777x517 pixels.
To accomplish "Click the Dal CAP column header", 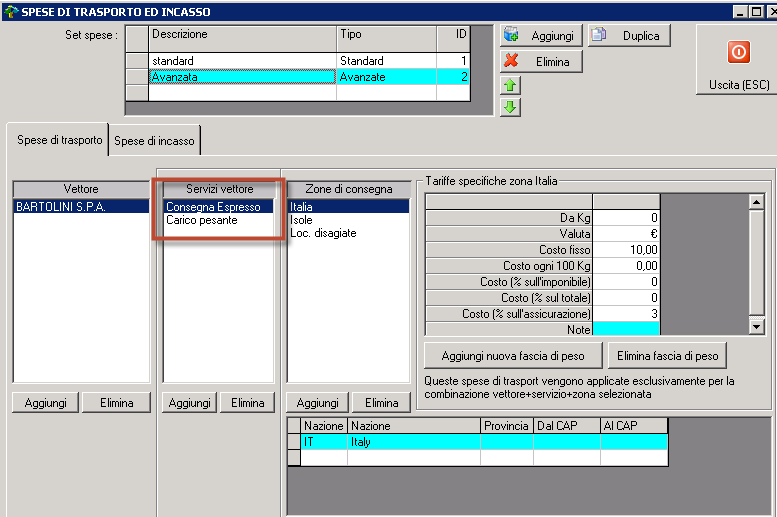I will coord(567,426).
